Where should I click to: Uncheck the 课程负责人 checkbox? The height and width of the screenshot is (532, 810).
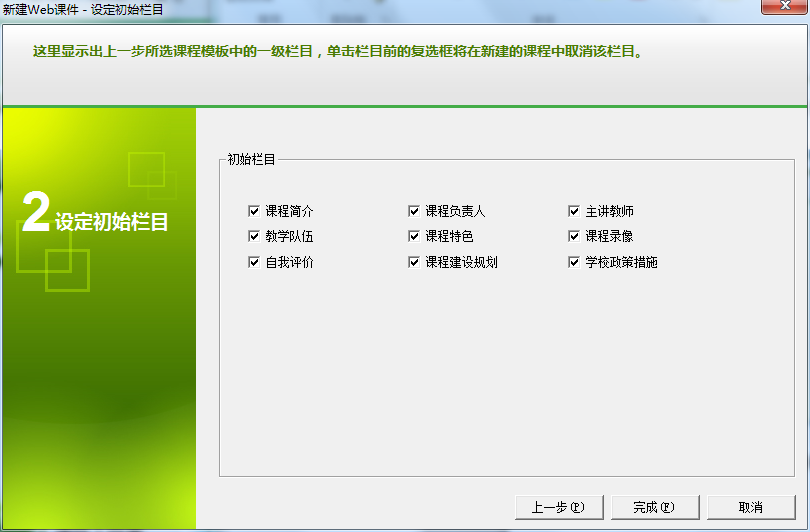tap(414, 212)
